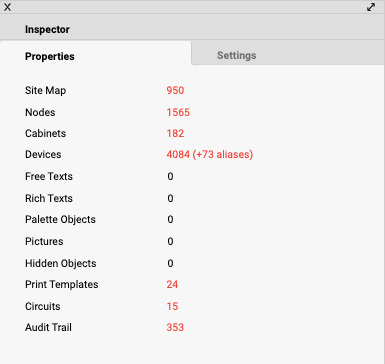Expand the Inspector panel with arrow icon
385x364 pixels.
coord(371,7)
